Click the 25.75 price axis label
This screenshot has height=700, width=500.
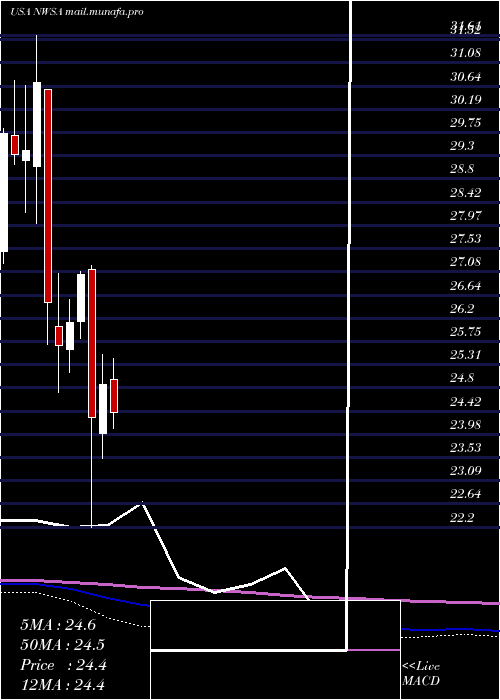(x=466, y=331)
